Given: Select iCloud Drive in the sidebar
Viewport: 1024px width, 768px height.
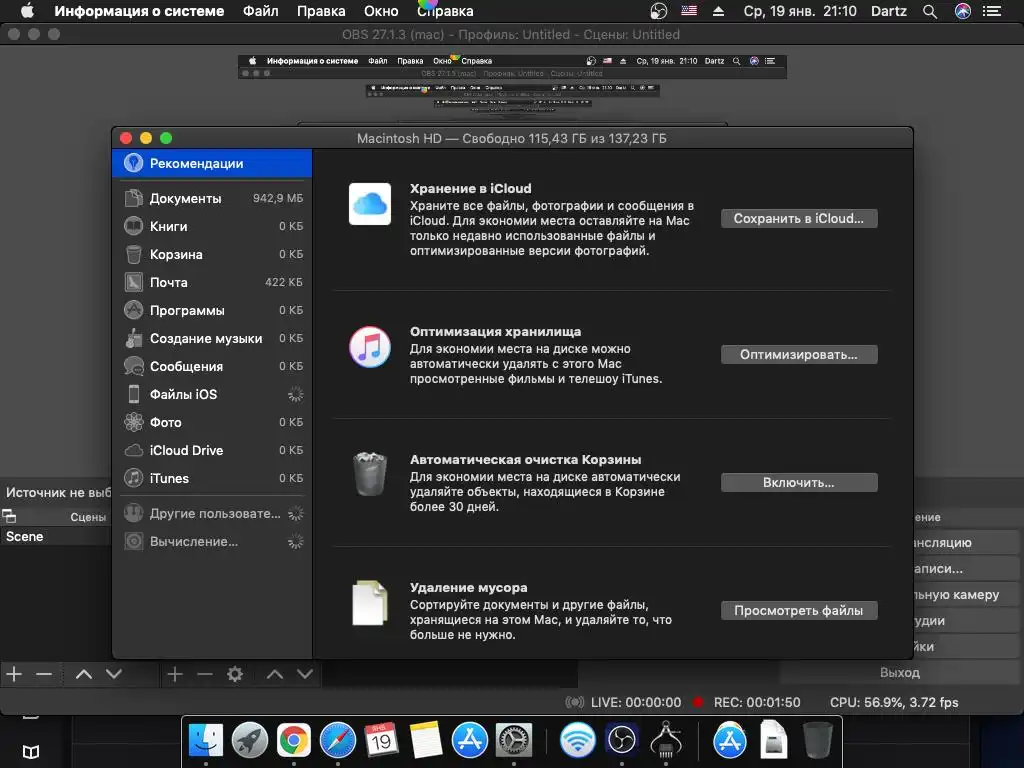Looking at the screenshot, I should coord(212,451).
